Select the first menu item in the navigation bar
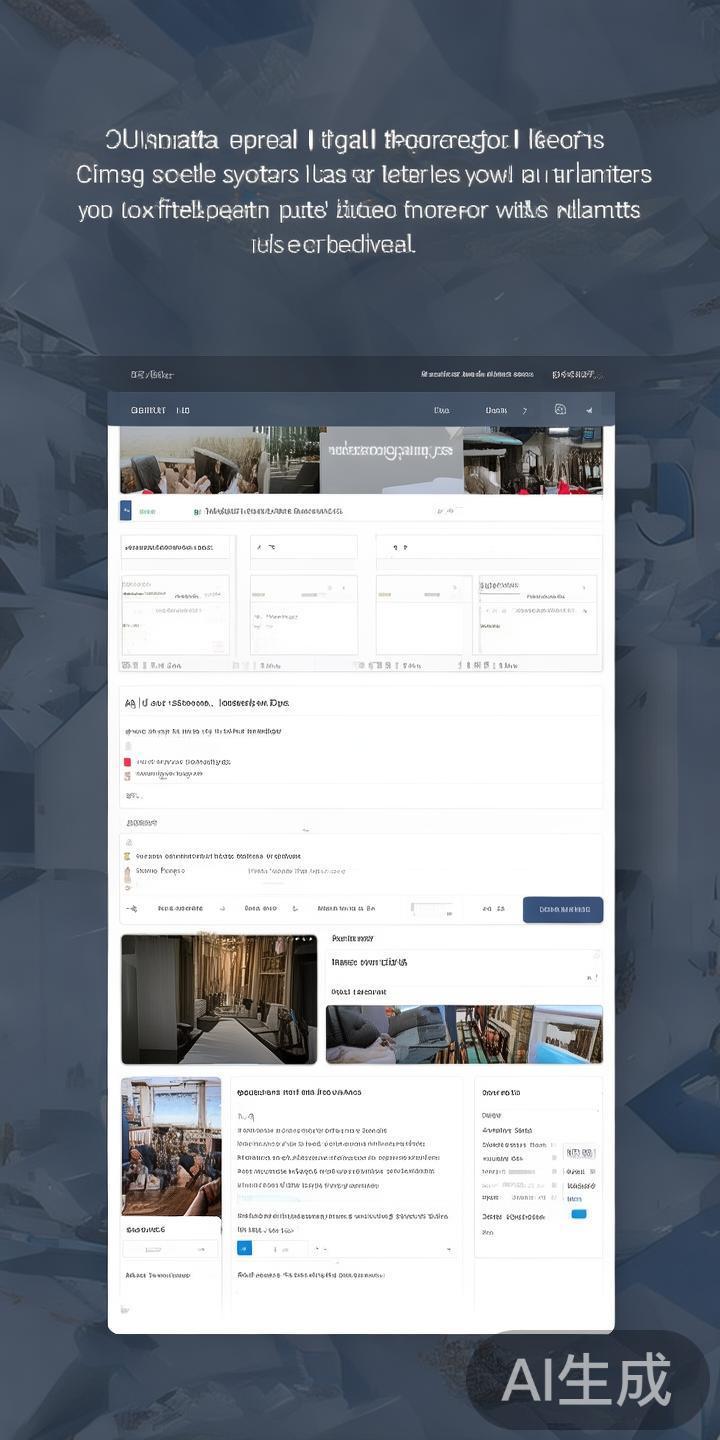The height and width of the screenshot is (1440, 720). pos(441,410)
